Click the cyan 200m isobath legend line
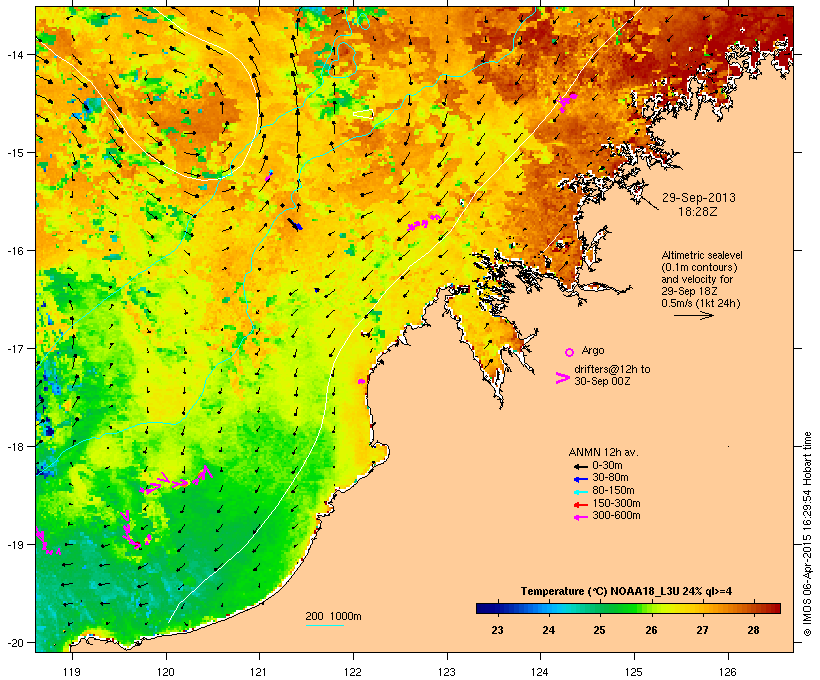This screenshot has width=820, height=680. (x=324, y=625)
